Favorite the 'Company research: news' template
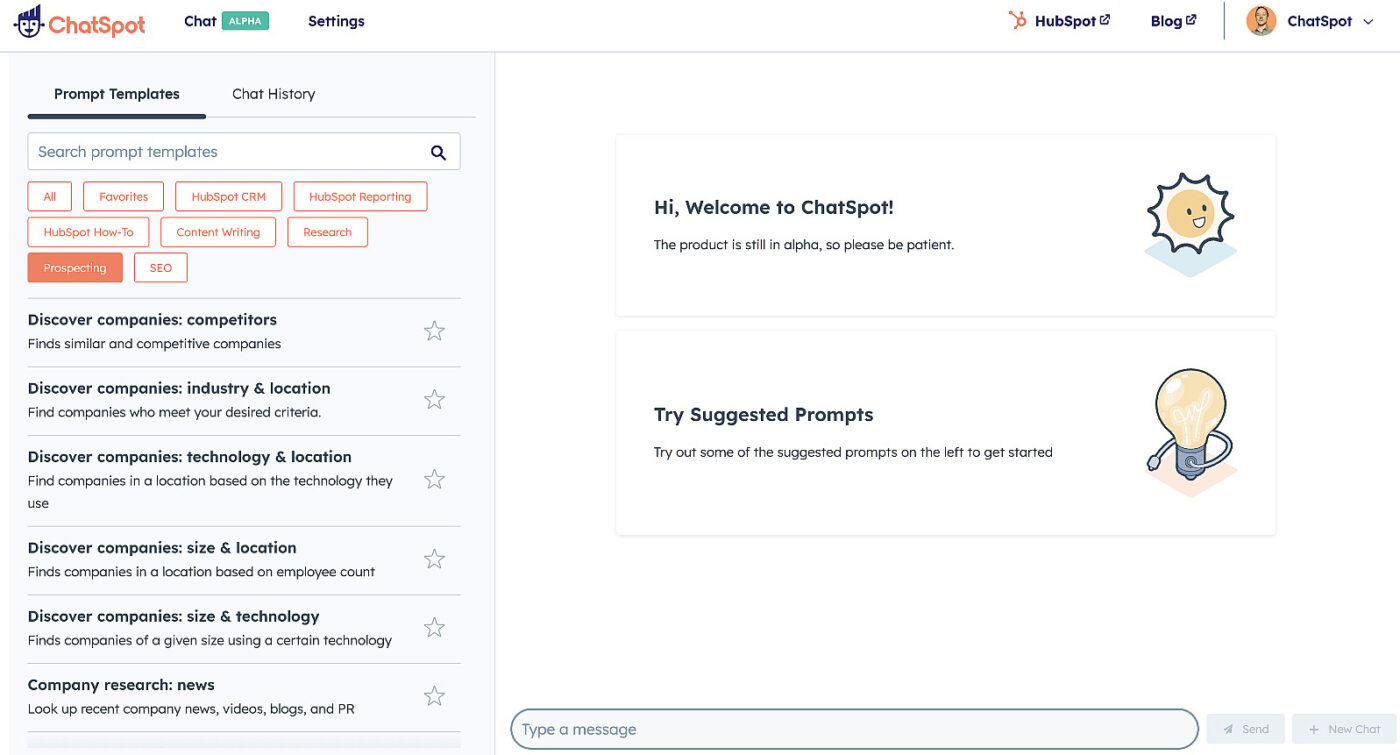1400x755 pixels. 434,696
